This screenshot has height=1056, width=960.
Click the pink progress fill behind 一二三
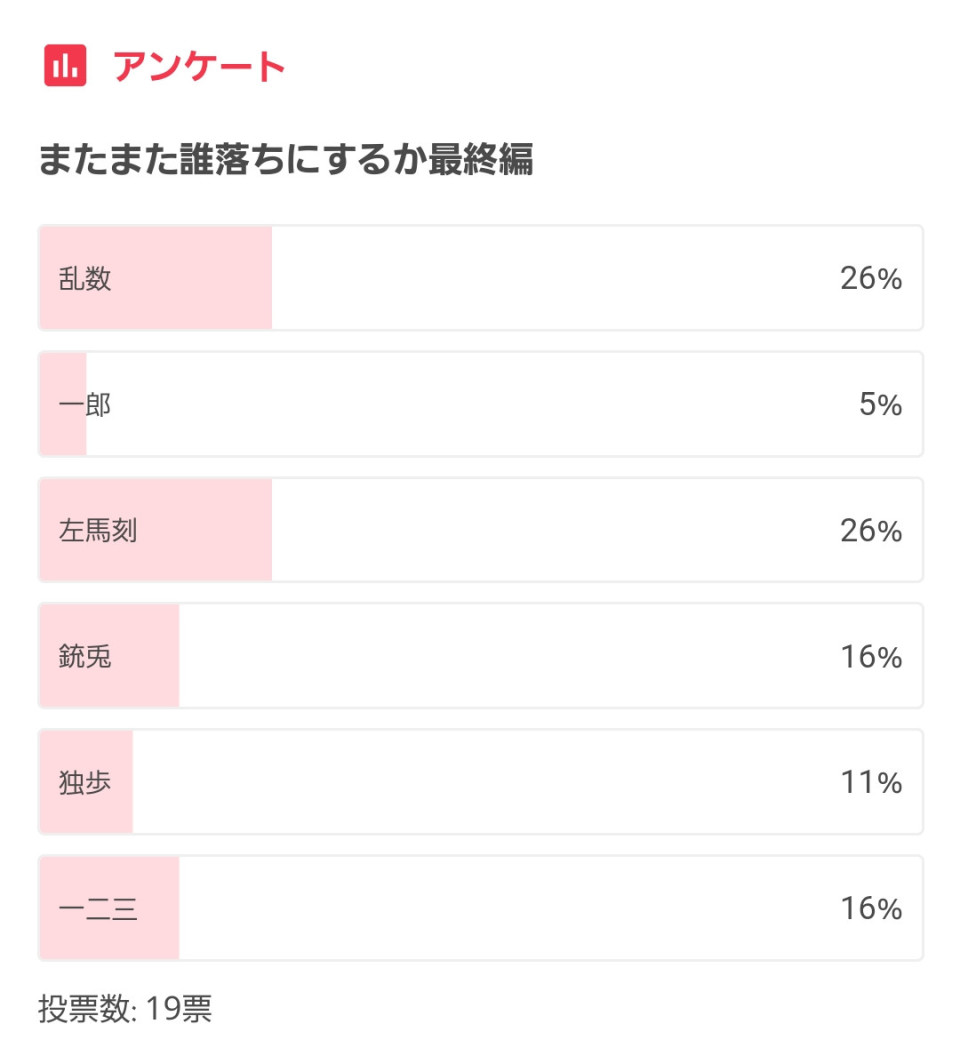[x=109, y=908]
